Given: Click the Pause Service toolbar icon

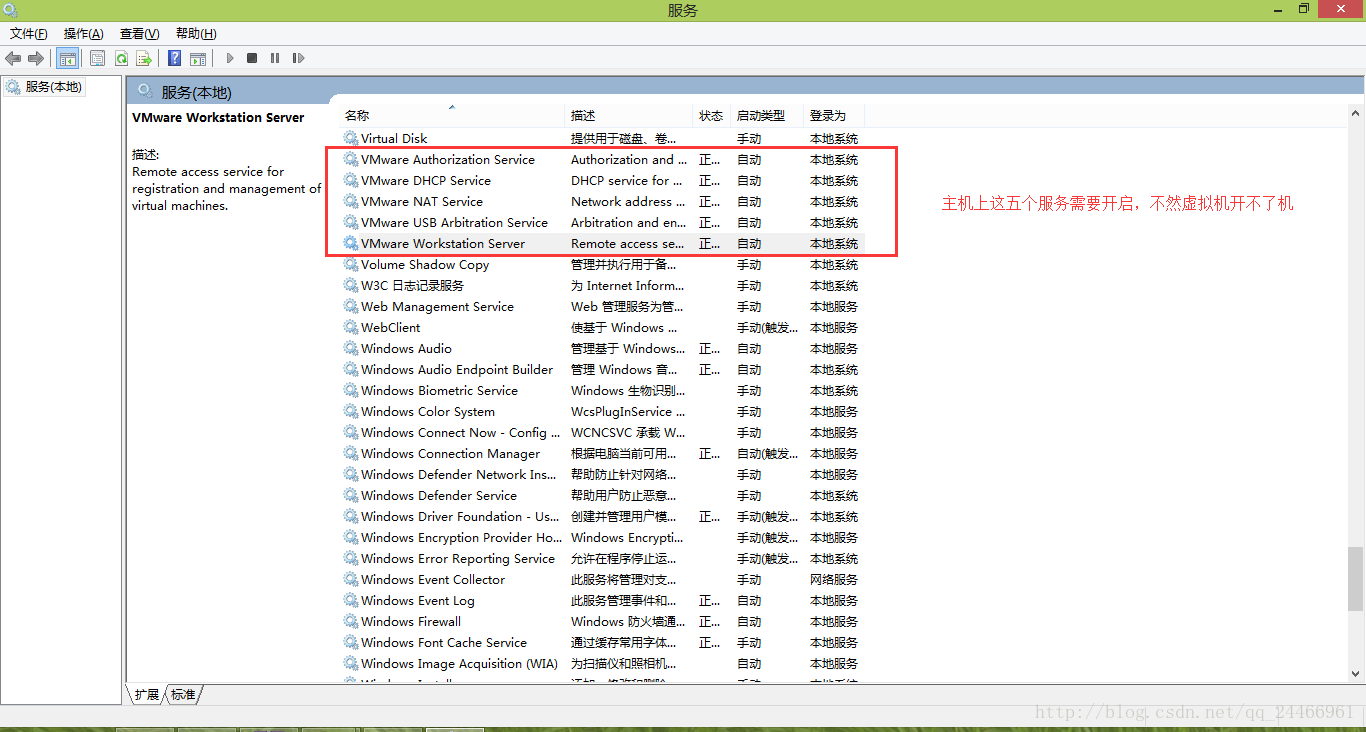Looking at the screenshot, I should [275, 58].
